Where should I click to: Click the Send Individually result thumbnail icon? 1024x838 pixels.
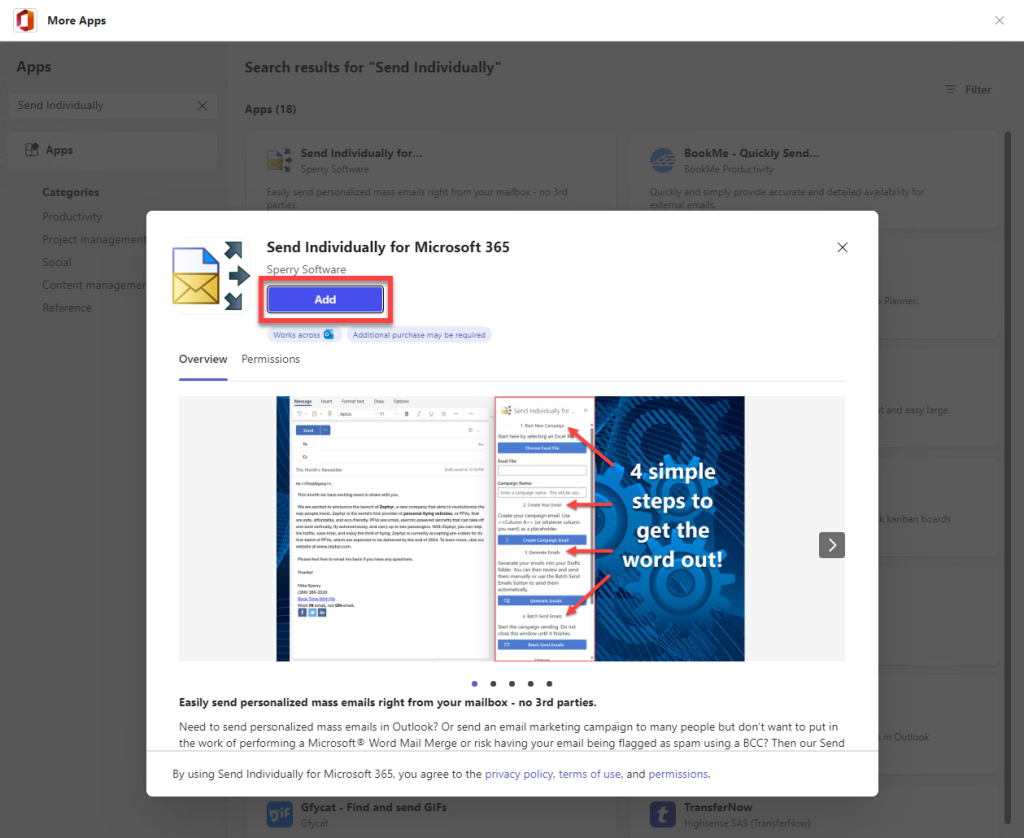(280, 161)
